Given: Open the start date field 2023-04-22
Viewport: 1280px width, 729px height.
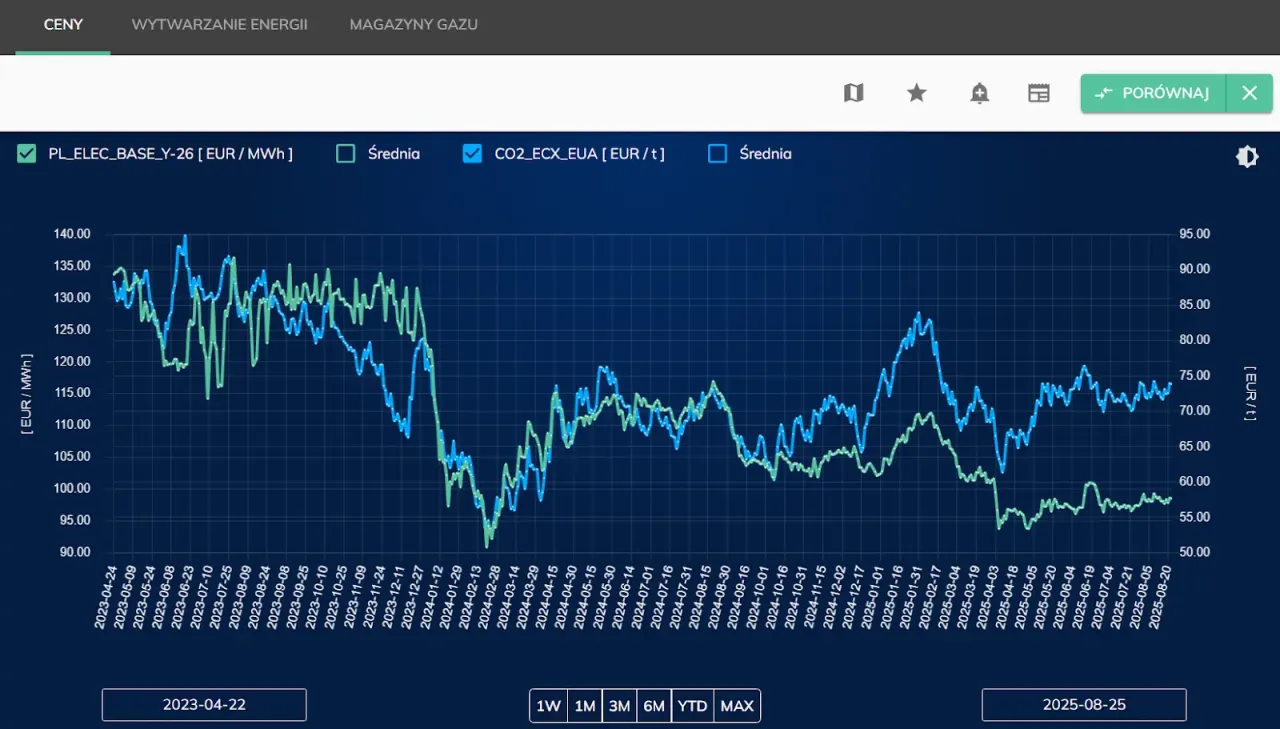Looking at the screenshot, I should [204, 705].
